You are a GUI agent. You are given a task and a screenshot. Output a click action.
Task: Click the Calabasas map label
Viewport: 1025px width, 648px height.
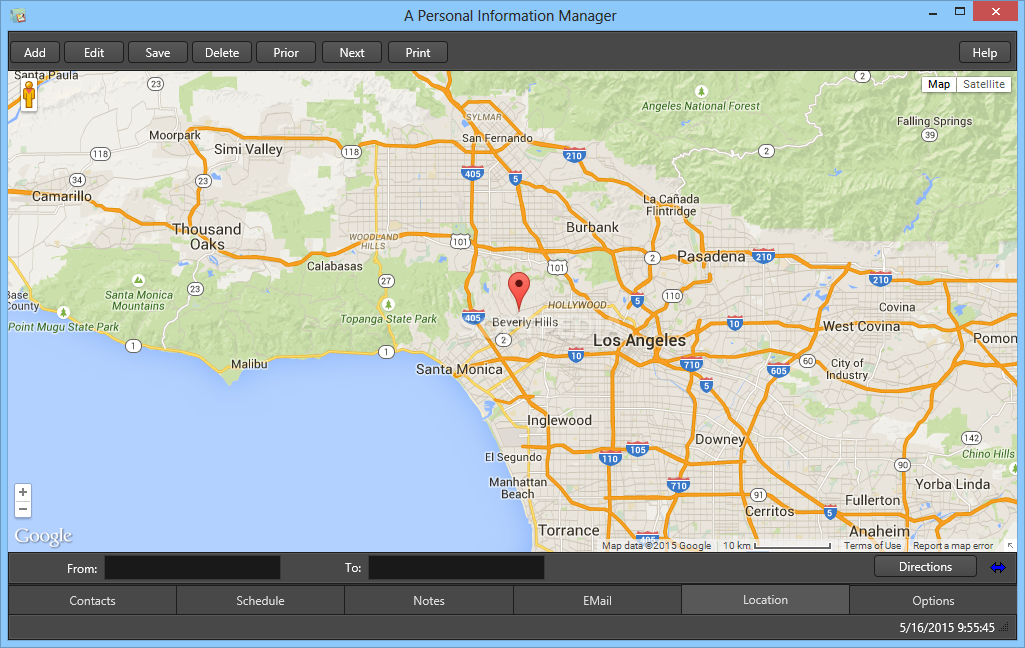[x=335, y=266]
